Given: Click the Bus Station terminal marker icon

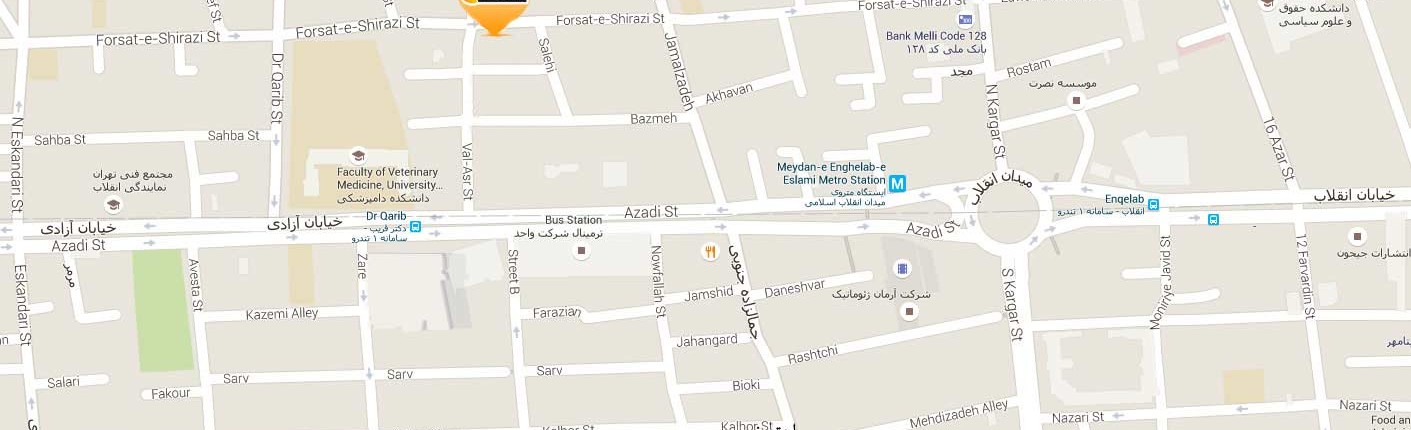Looking at the screenshot, I should point(579,250).
